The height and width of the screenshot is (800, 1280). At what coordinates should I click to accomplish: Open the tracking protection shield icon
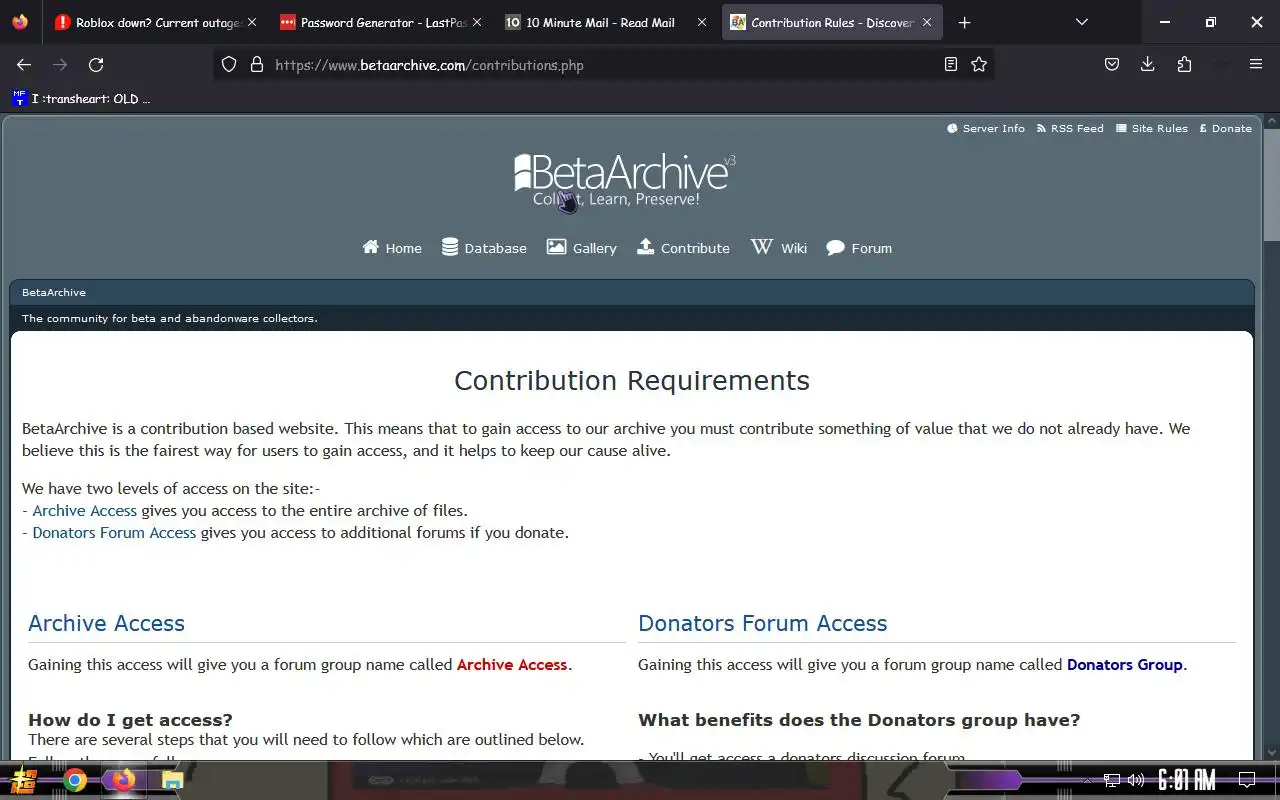coord(229,64)
